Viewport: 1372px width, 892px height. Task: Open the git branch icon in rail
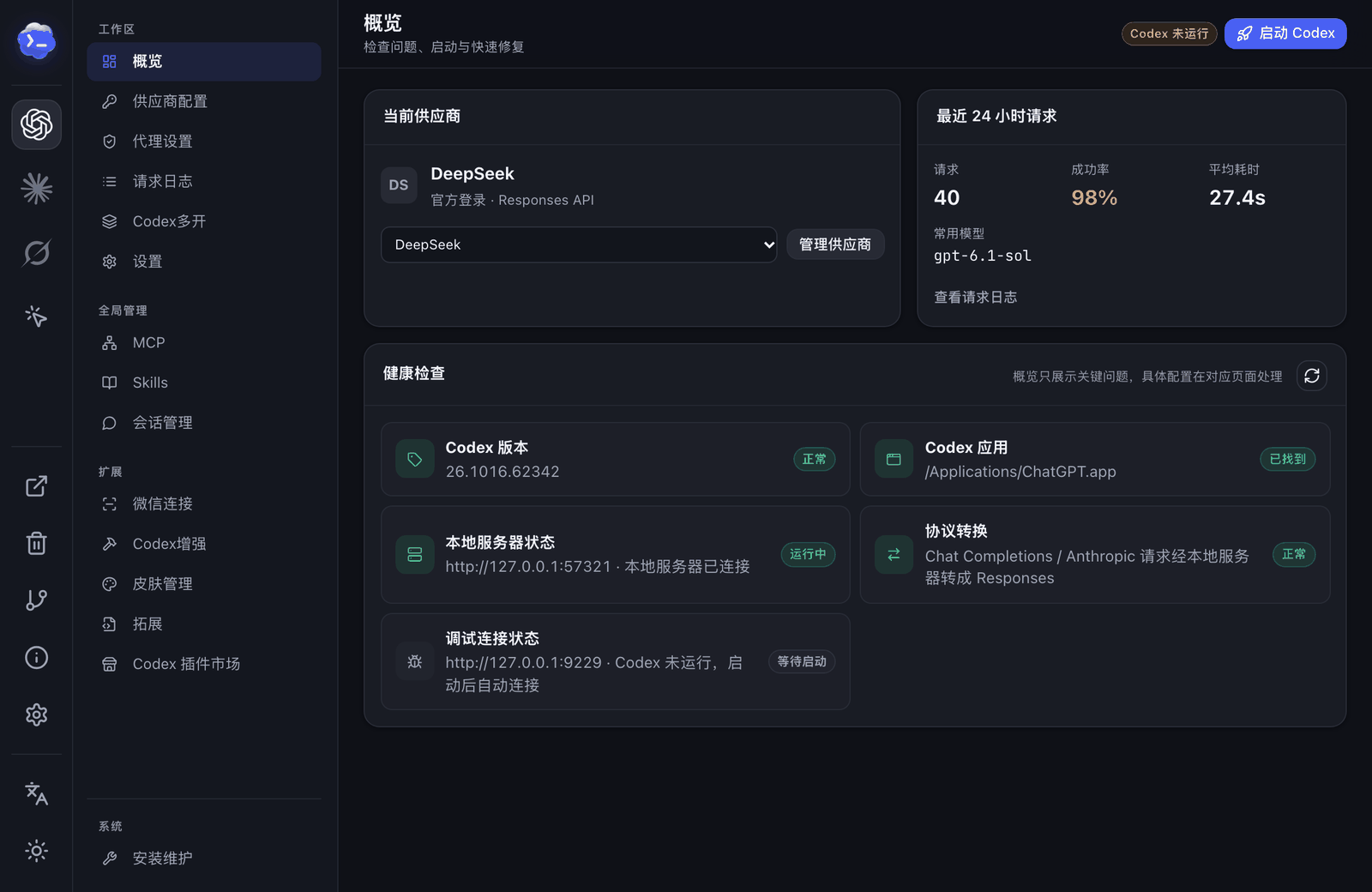tap(36, 600)
